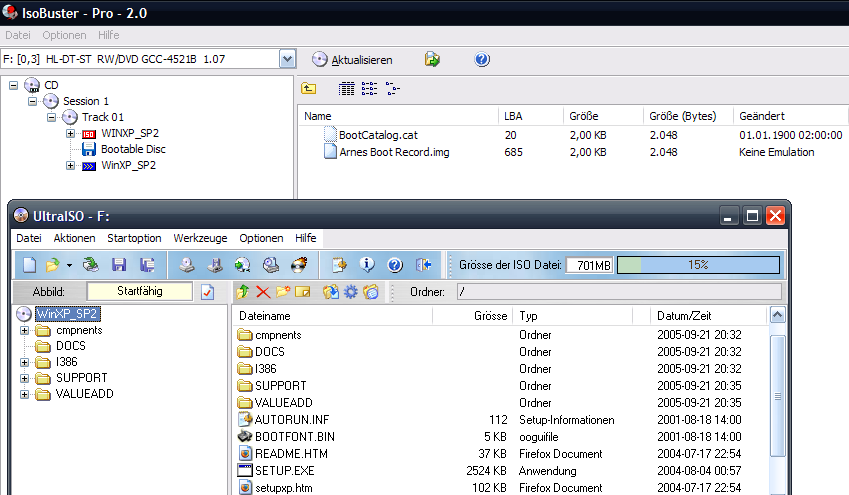Image resolution: width=849 pixels, height=495 pixels.
Task: Sort by Dateiname column in UltraISO
Action: tap(332, 316)
